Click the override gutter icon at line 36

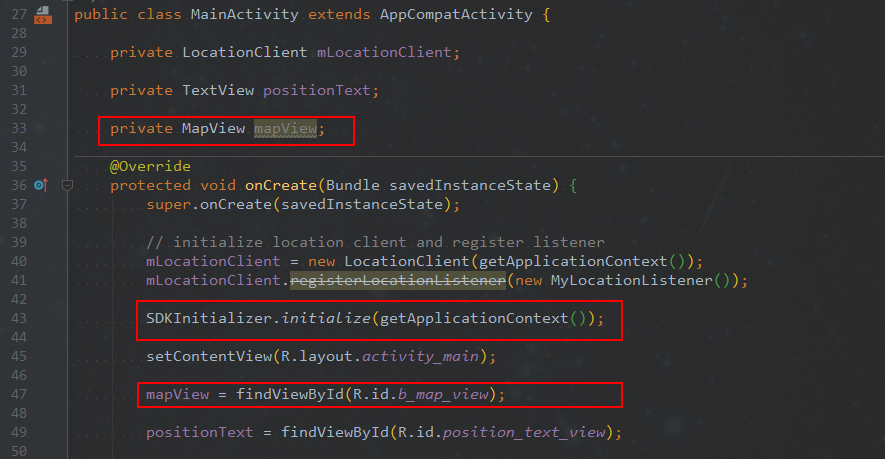41,185
